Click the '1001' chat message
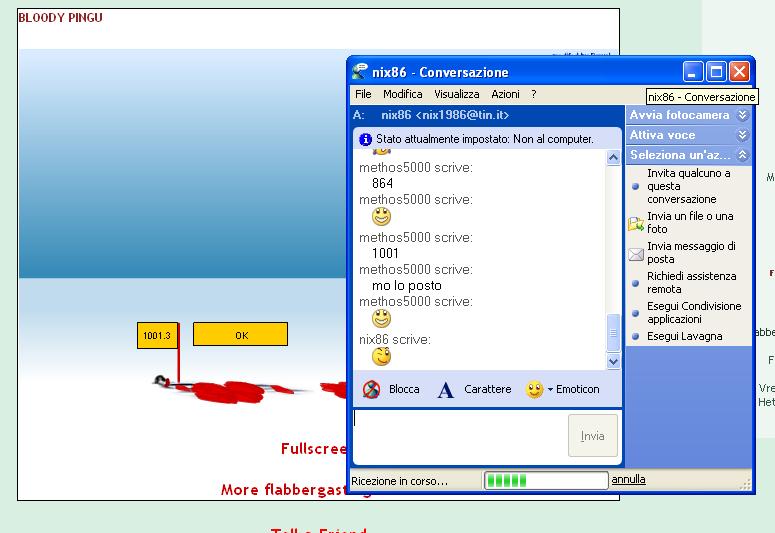This screenshot has width=775, height=533. click(385, 254)
